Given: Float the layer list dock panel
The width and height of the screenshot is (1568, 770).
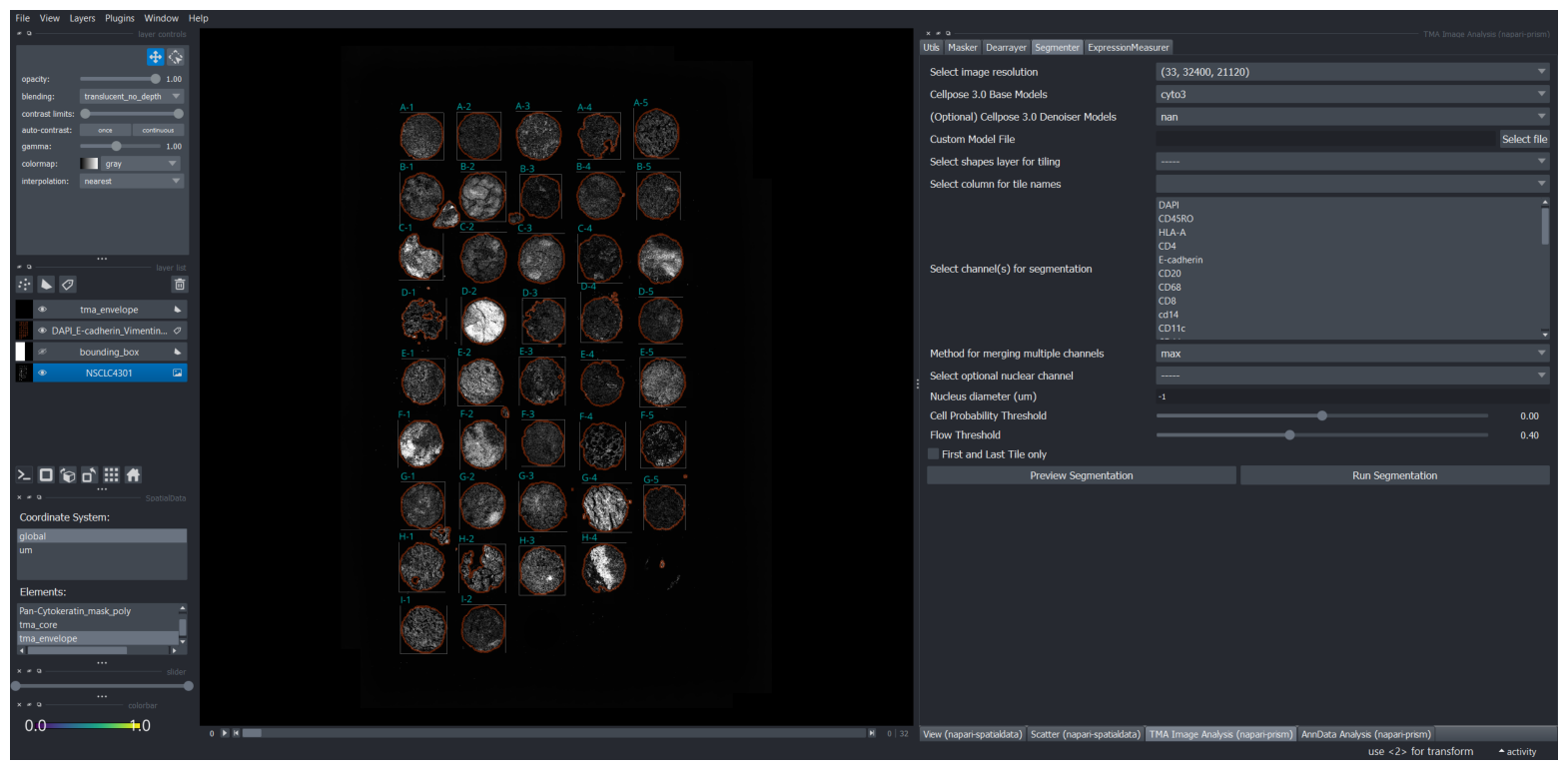Looking at the screenshot, I should [29, 268].
